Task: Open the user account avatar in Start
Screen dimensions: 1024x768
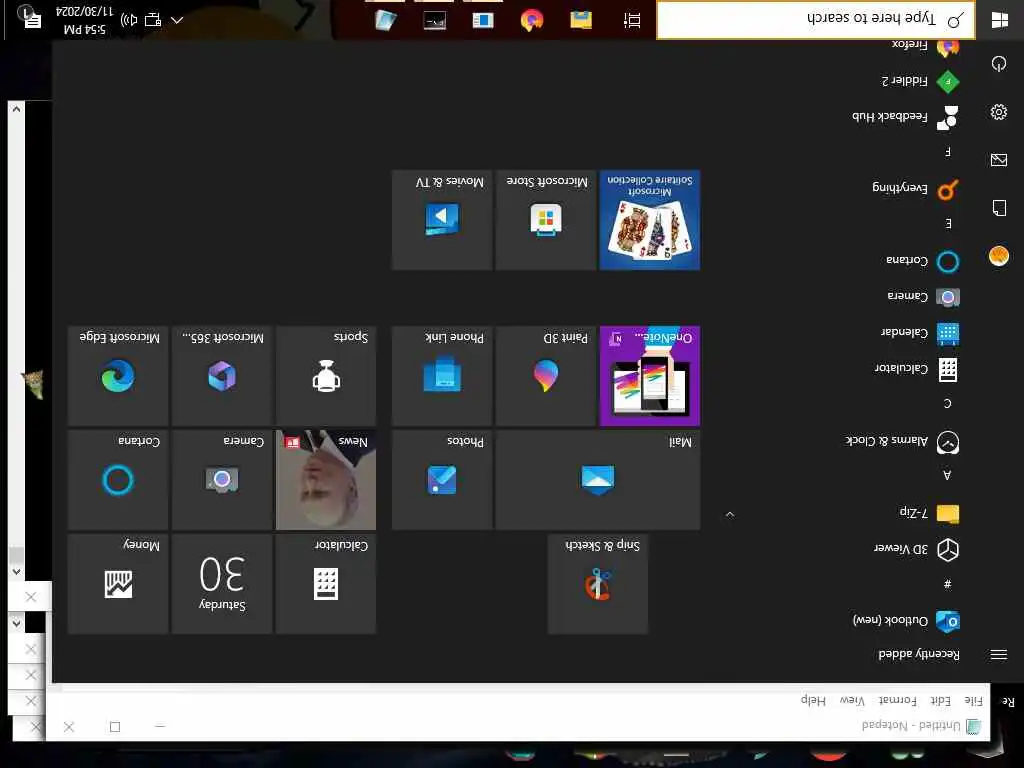Action: coord(999,256)
